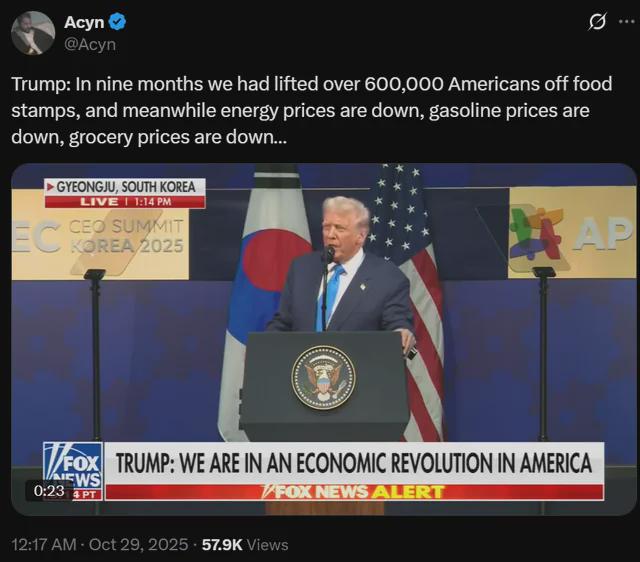Play the Trump speech video
The width and height of the screenshot is (640, 562).
click(x=324, y=340)
